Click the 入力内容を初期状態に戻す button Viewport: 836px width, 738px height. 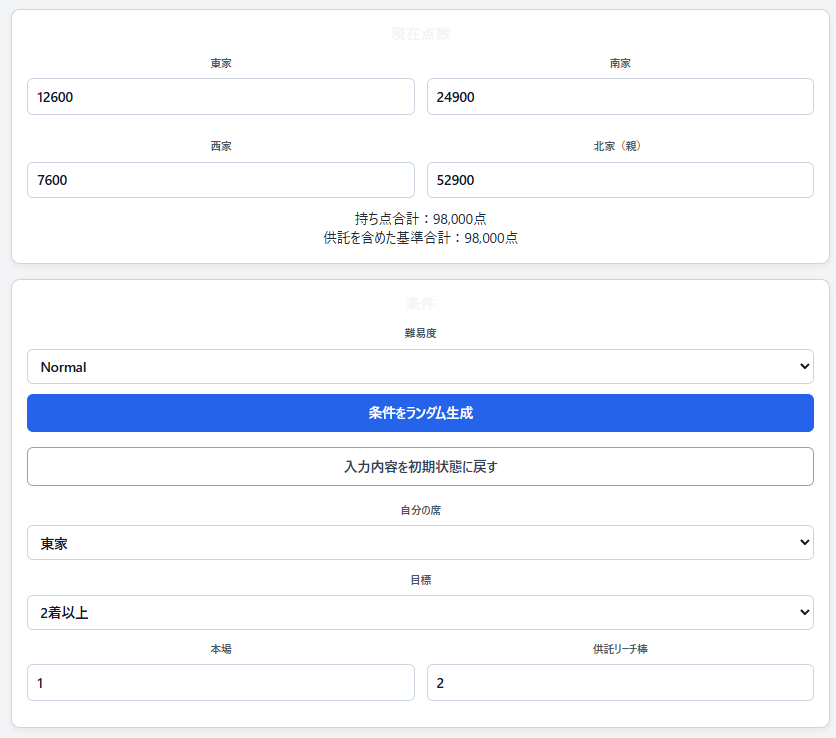coord(420,467)
